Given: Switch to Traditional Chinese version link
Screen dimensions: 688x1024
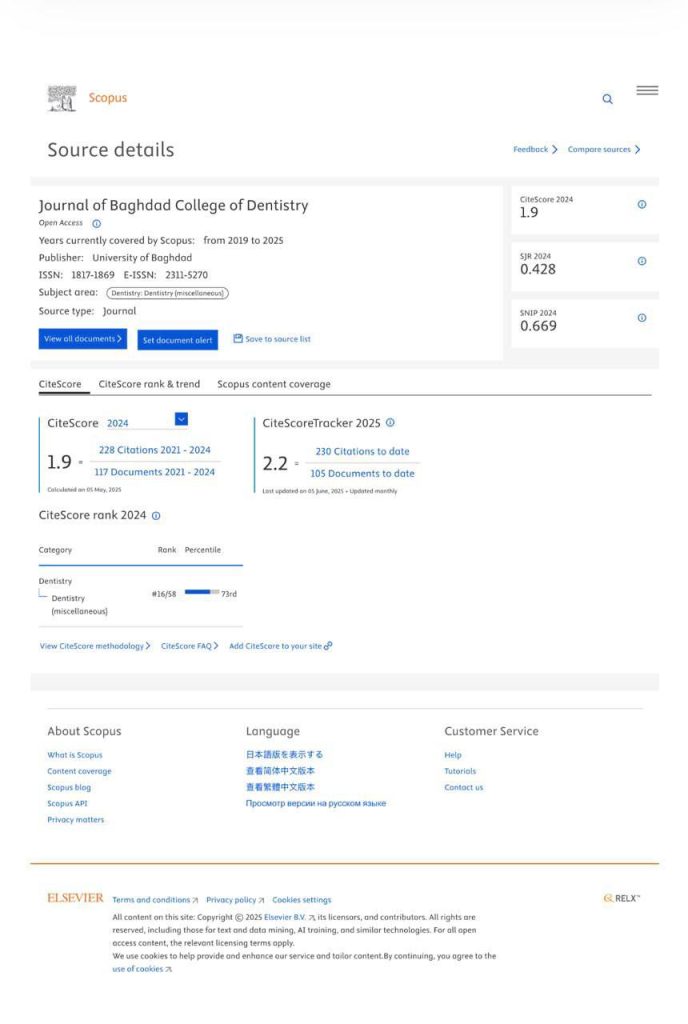Looking at the screenshot, I should 280,787.
